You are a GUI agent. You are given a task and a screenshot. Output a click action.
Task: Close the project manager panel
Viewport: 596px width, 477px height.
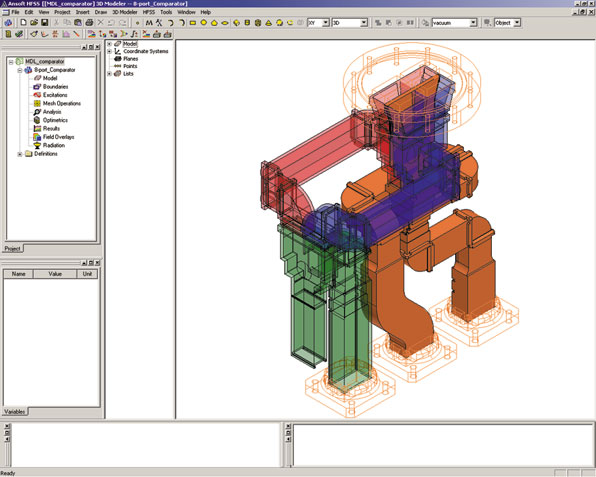point(97,47)
